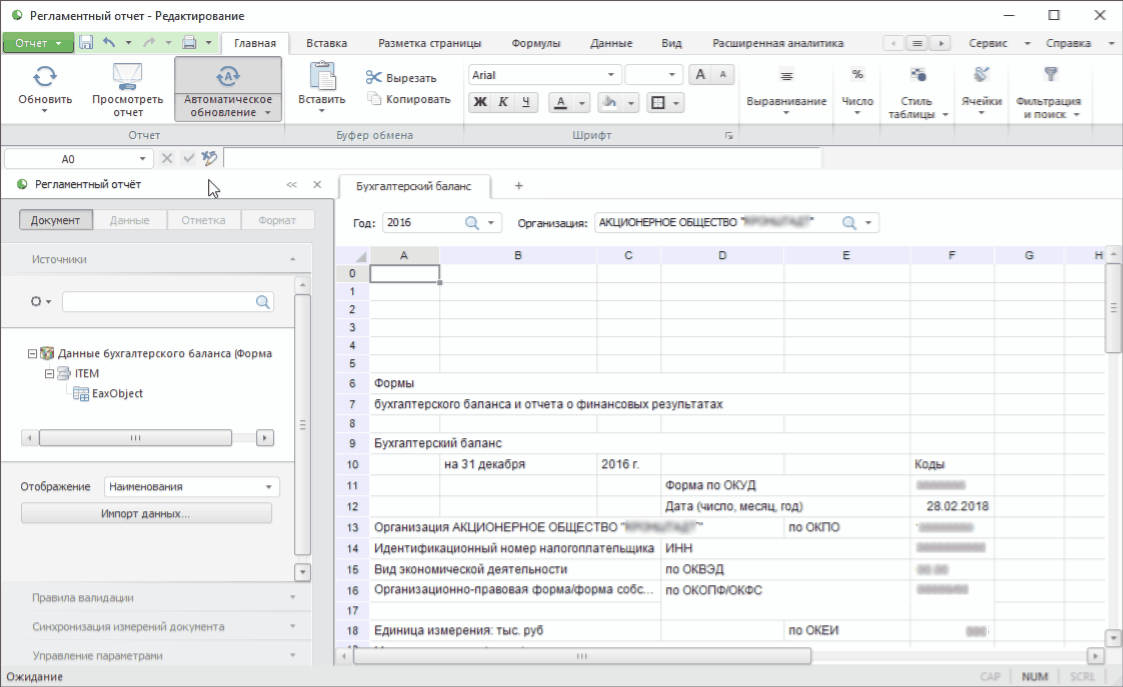Toggle underline Ч formatting
Screen dimensions: 1123x687
tap(526, 102)
